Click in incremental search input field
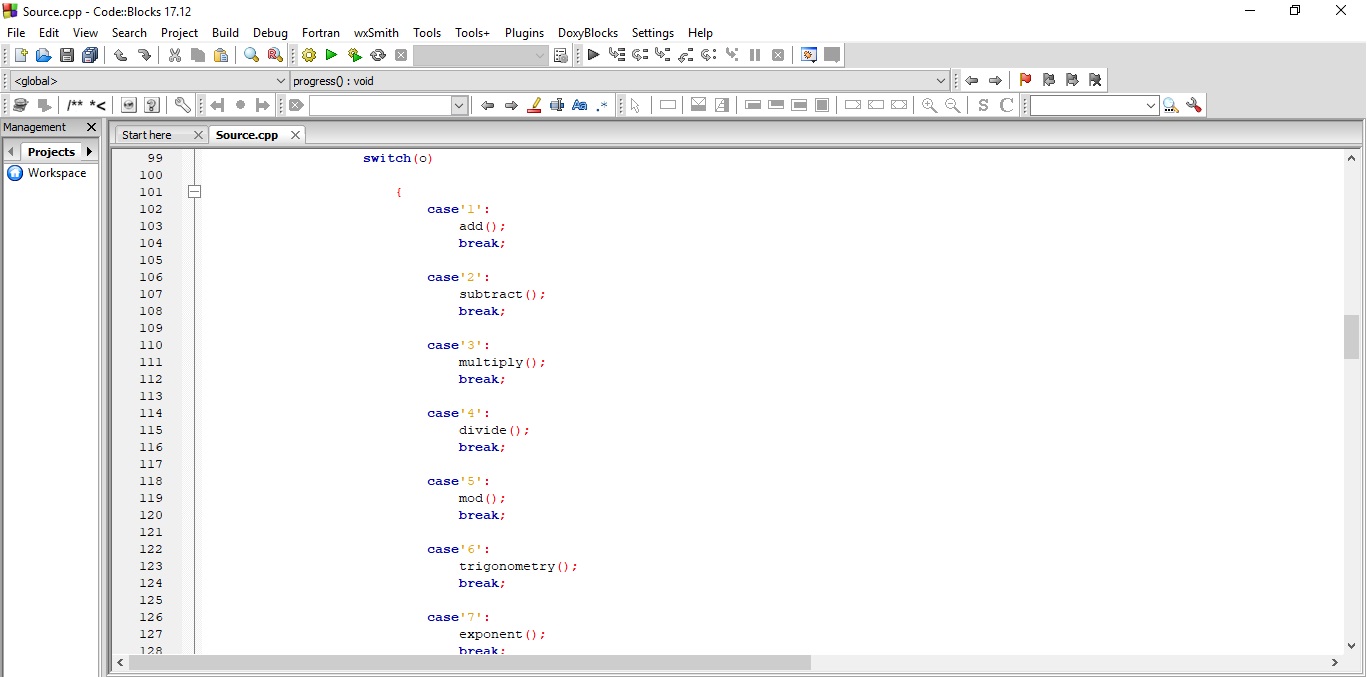 tap(380, 105)
